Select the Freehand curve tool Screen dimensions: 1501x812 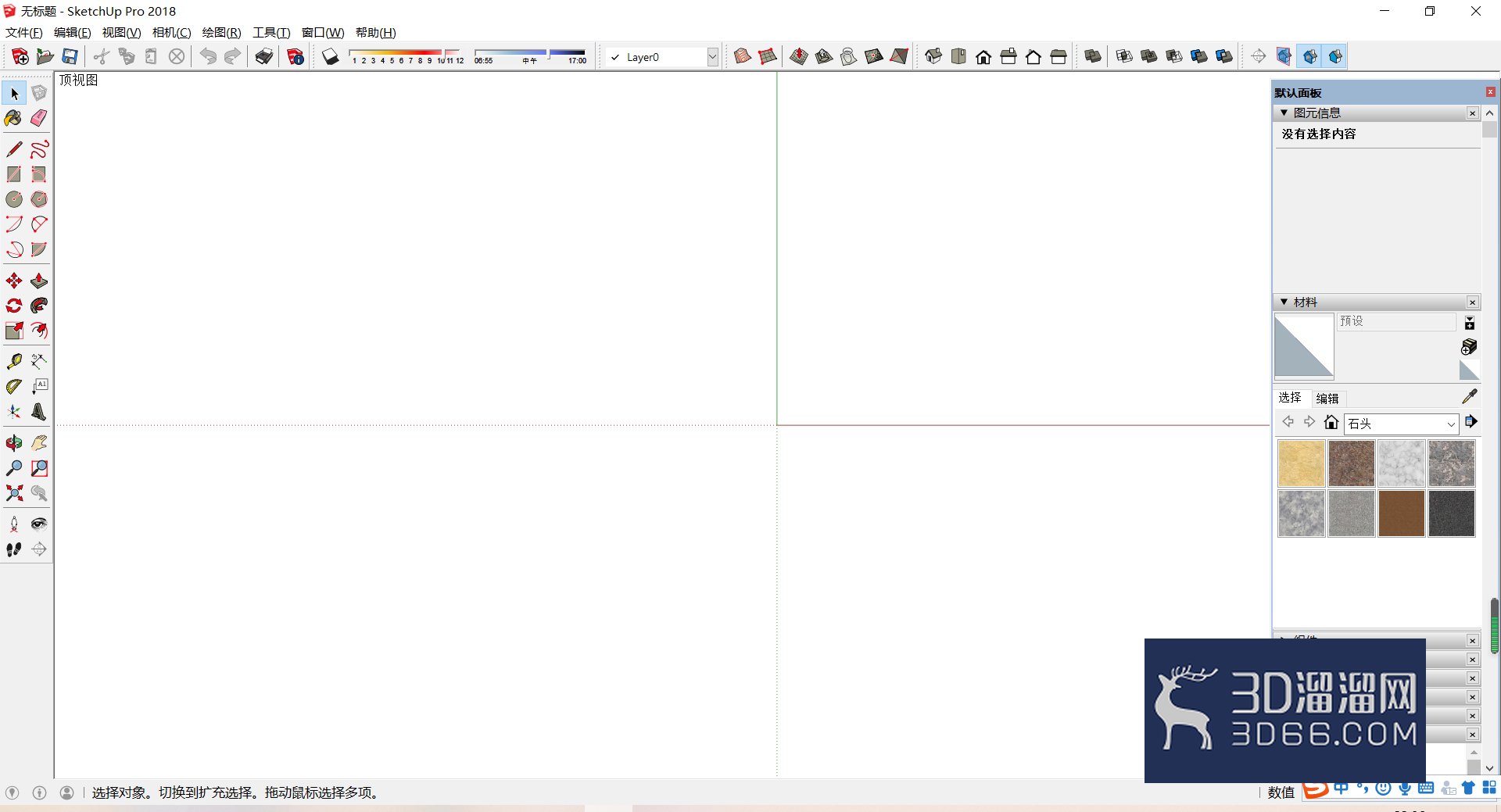[39, 149]
